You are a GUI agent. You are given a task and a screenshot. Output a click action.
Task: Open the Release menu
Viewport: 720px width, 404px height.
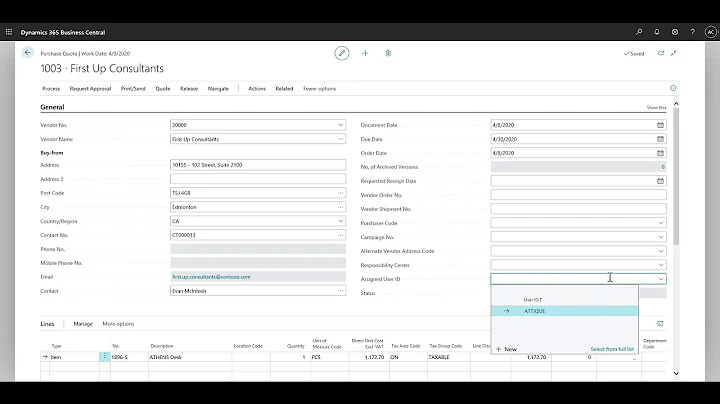189,89
